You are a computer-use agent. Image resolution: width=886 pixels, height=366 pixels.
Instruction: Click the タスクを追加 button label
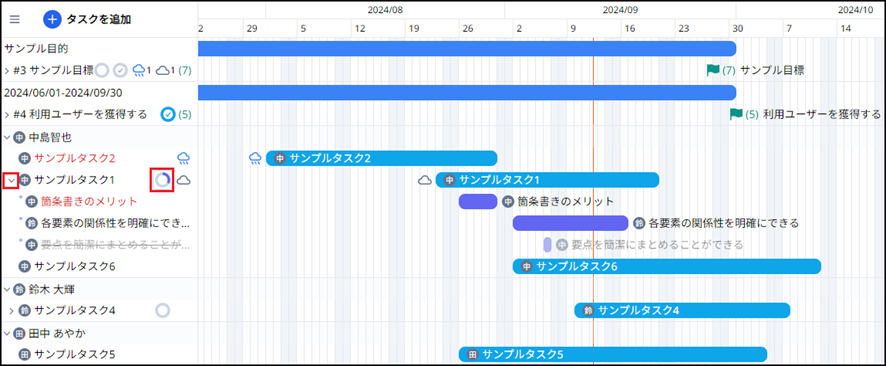click(99, 19)
